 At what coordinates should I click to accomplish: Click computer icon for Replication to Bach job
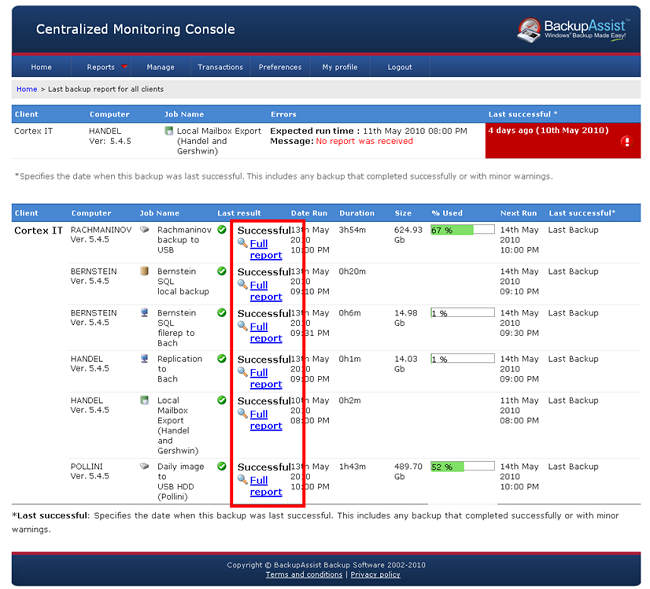pos(144,359)
